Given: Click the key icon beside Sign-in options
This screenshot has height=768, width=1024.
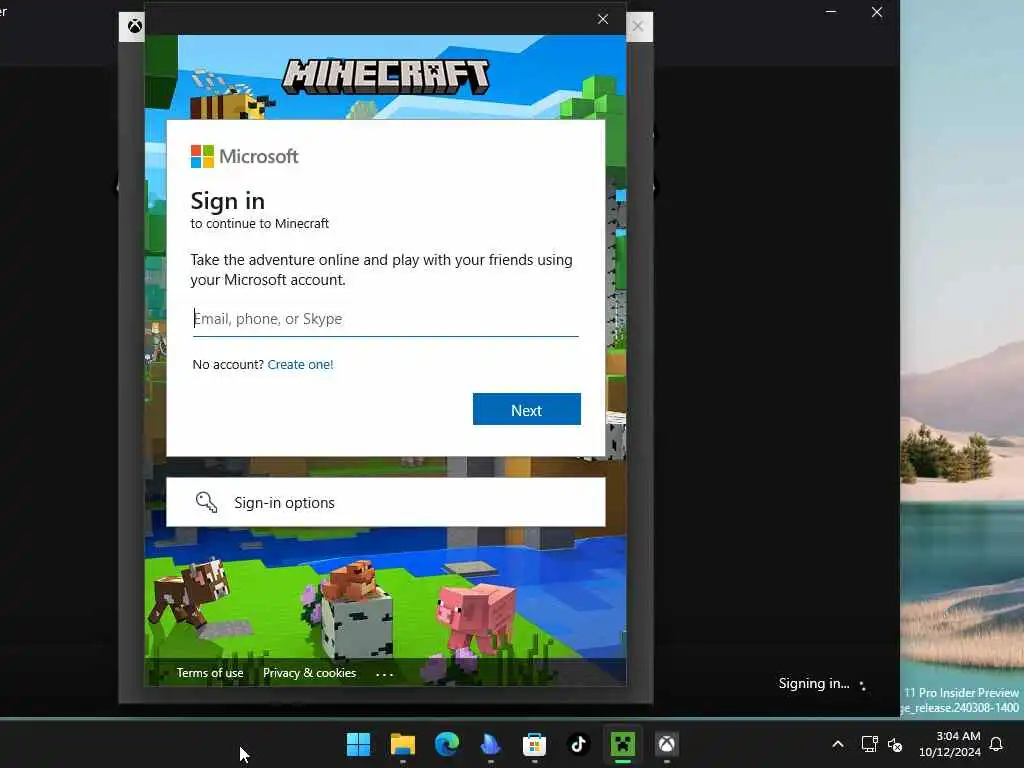Looking at the screenshot, I should [206, 502].
